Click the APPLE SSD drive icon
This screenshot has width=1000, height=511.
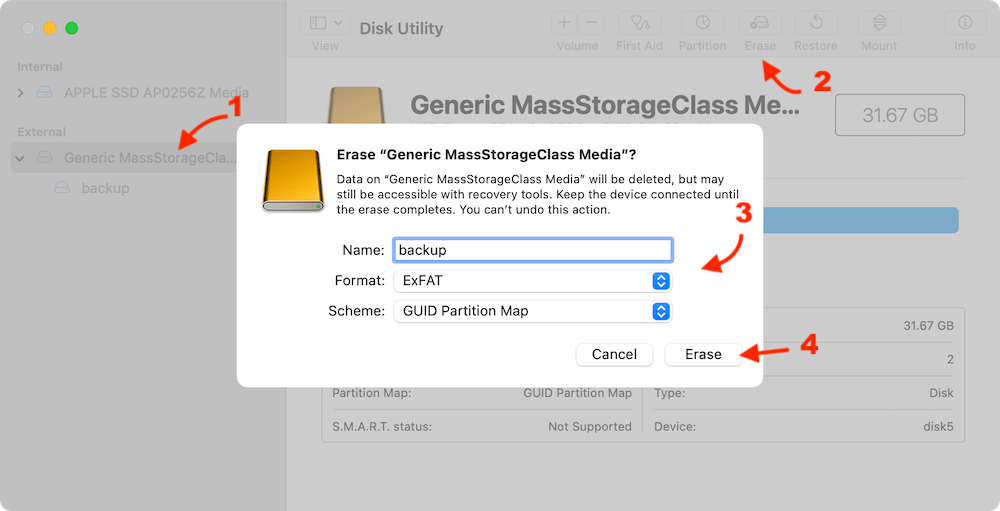(44, 93)
